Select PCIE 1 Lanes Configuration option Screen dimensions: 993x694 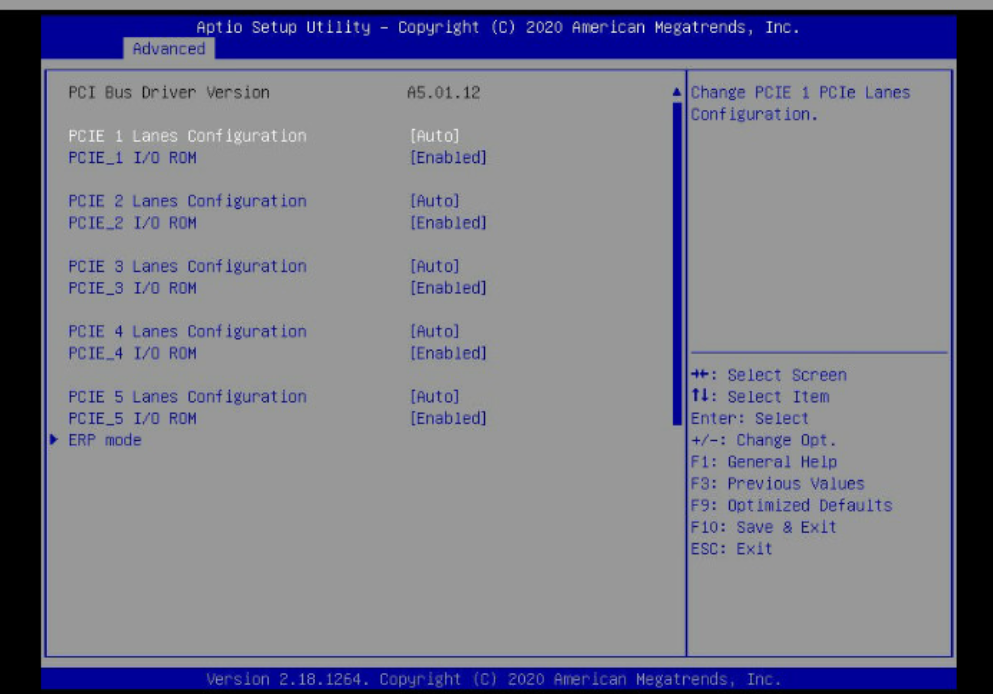tap(187, 136)
